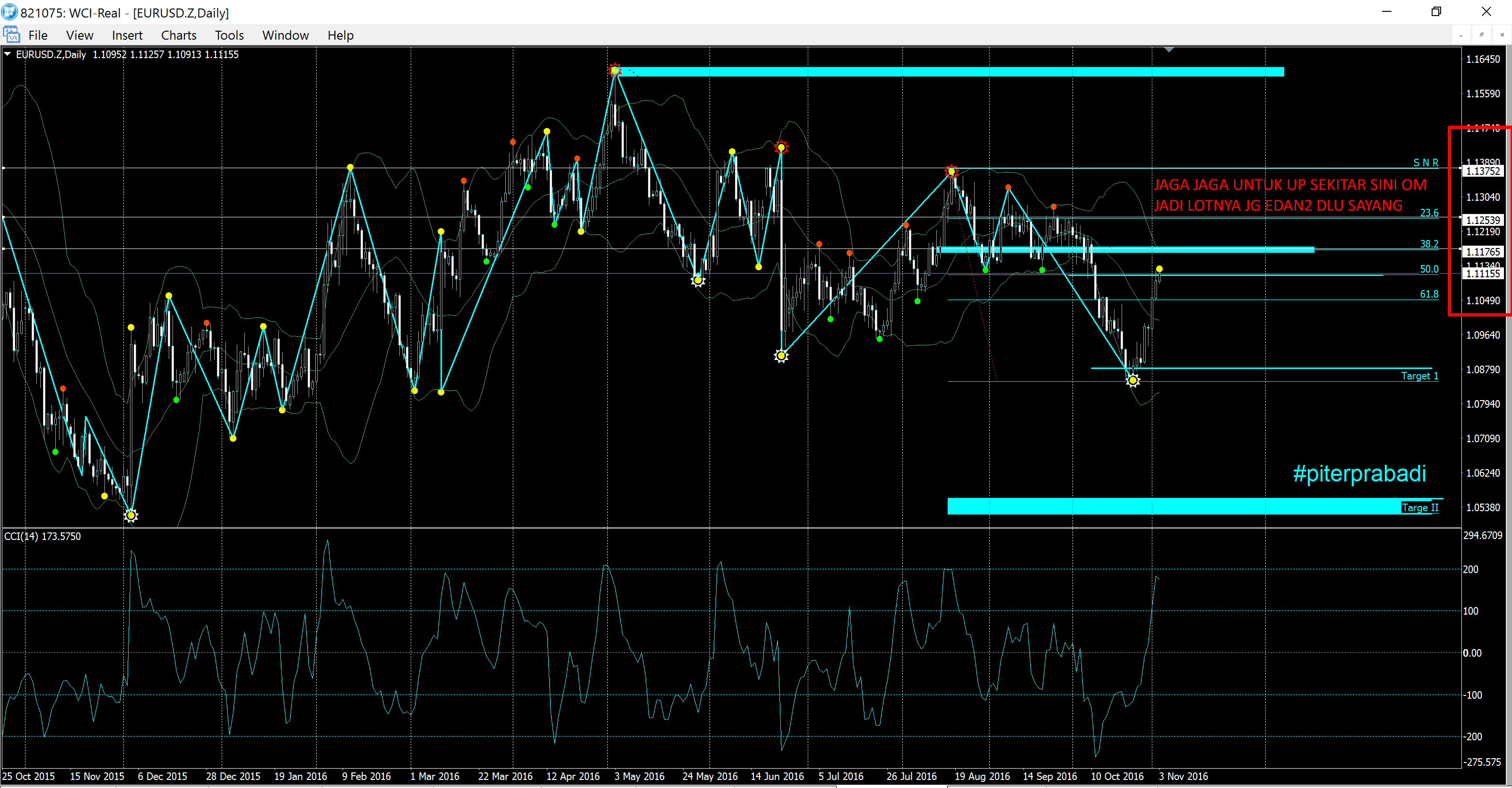
Task: Open the Charts menu
Action: [179, 35]
